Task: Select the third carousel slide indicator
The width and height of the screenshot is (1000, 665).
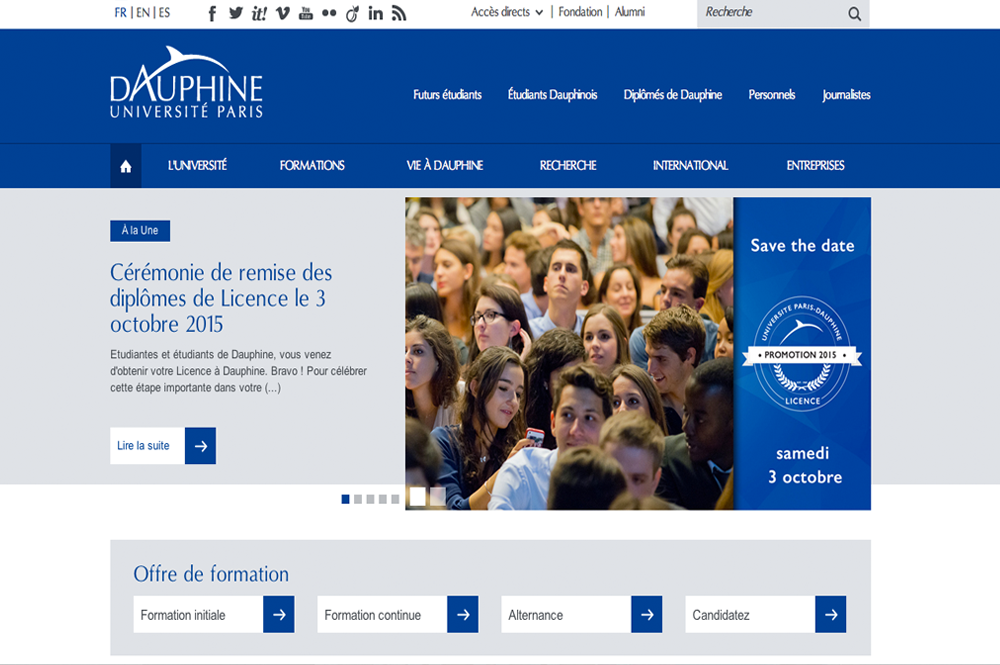Action: point(370,499)
